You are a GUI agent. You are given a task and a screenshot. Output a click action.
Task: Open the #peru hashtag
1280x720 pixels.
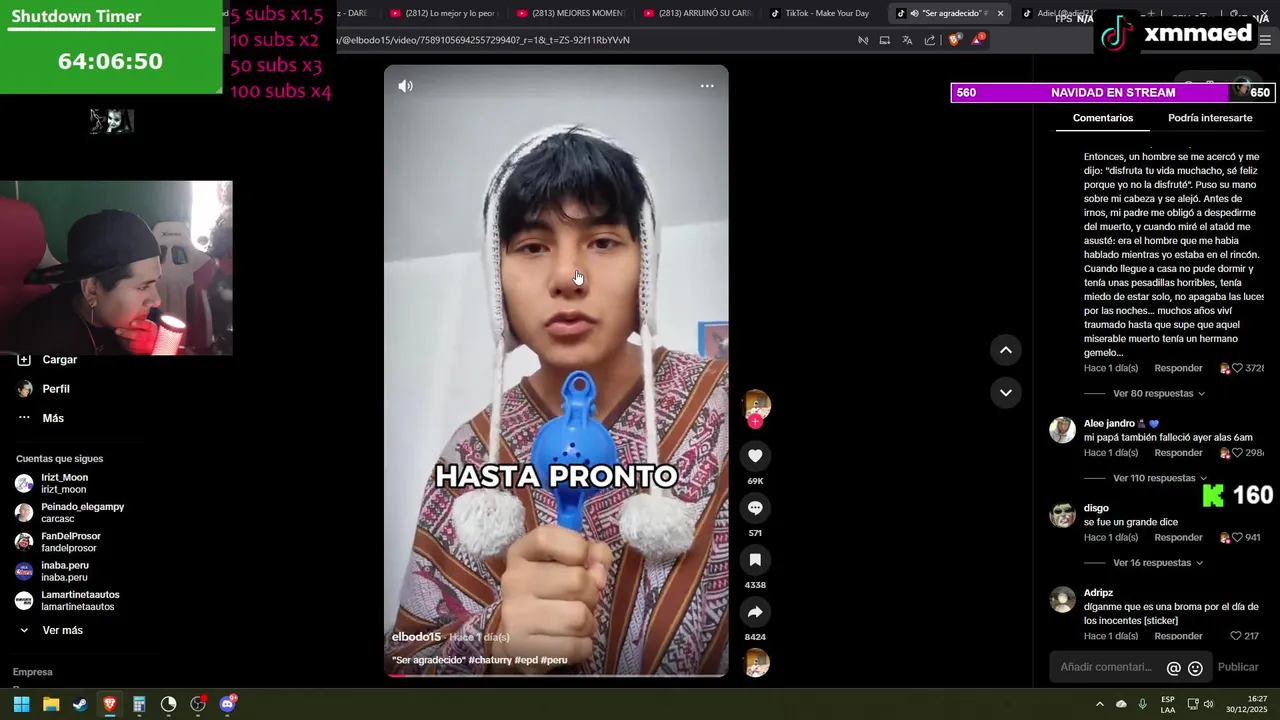[554, 660]
